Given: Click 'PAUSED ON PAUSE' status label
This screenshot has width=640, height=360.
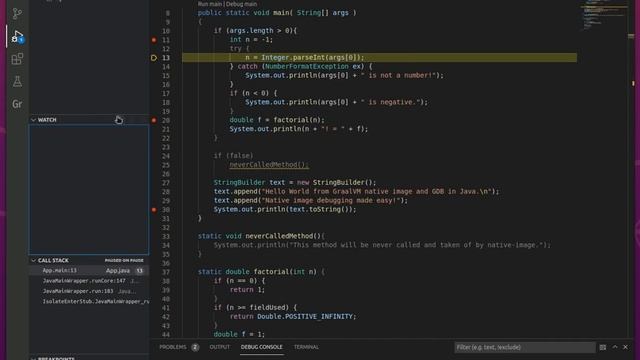Looking at the screenshot, I should (124, 260).
